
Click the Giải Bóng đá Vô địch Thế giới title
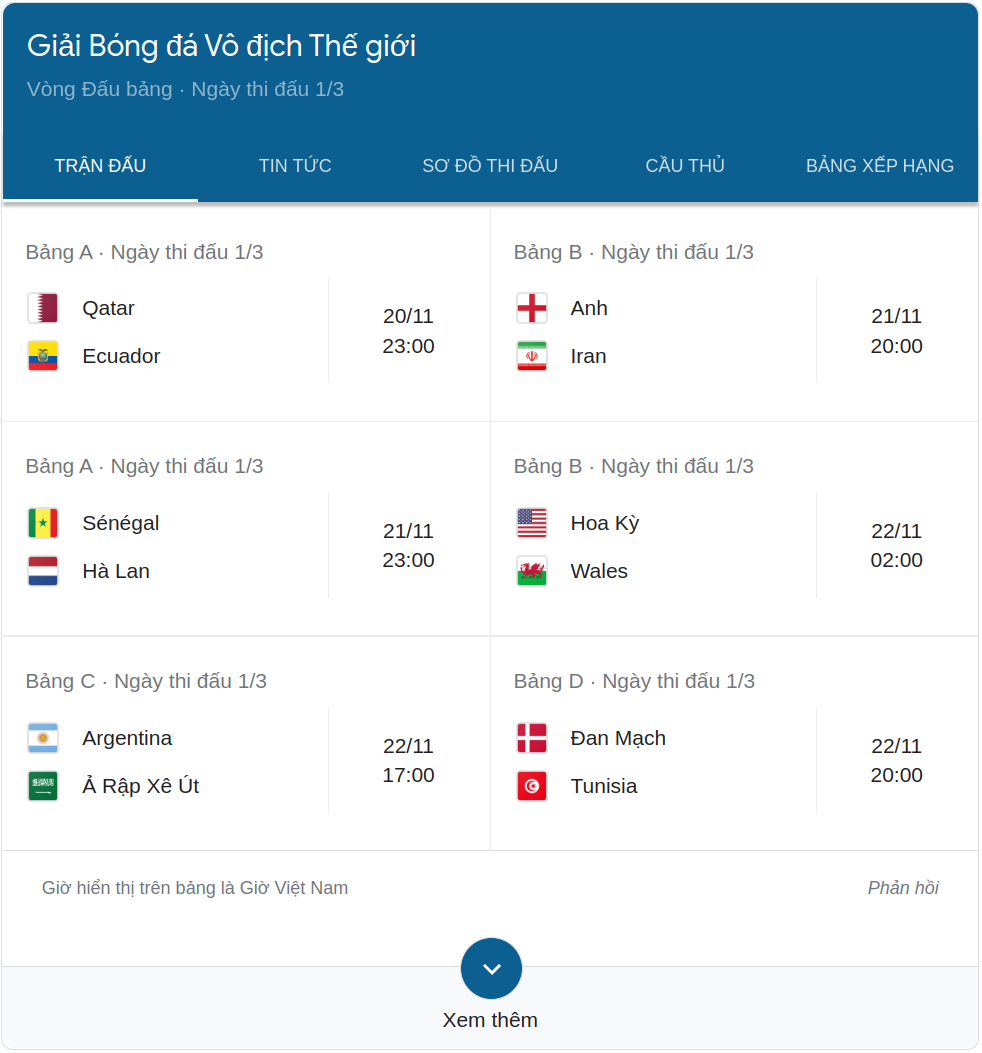pyautogui.click(x=221, y=46)
